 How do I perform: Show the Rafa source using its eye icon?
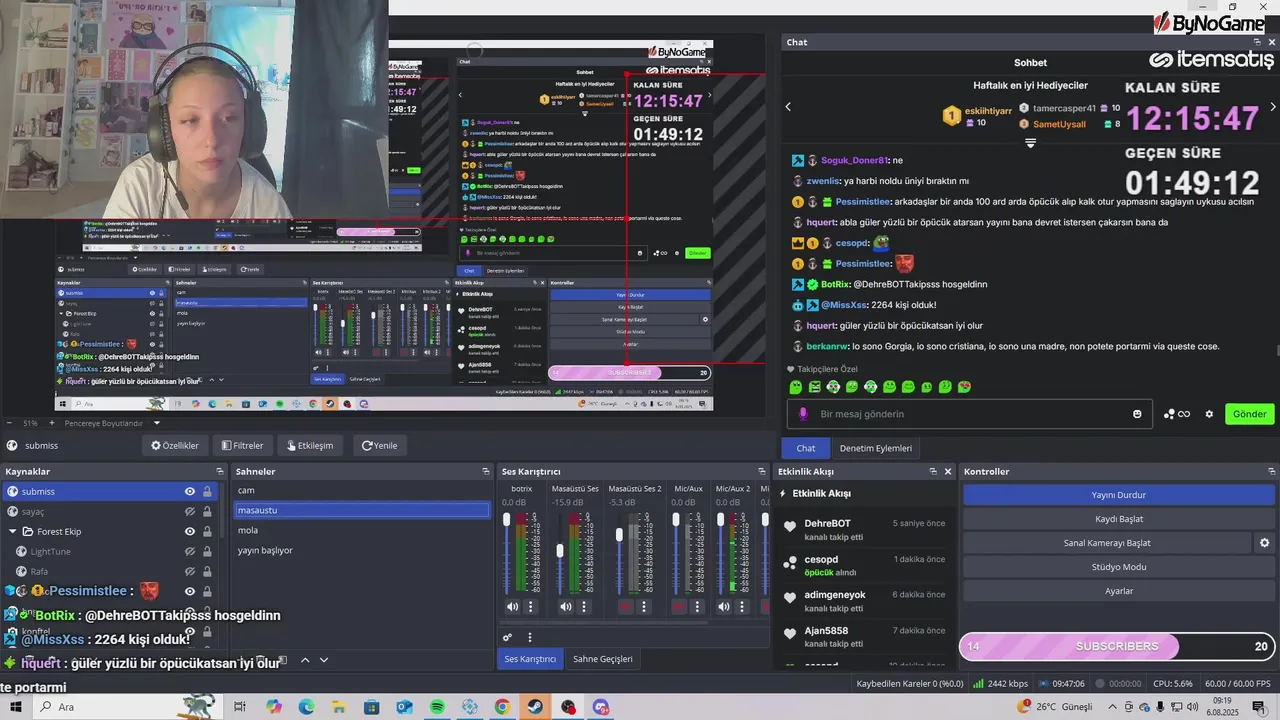tap(190, 571)
